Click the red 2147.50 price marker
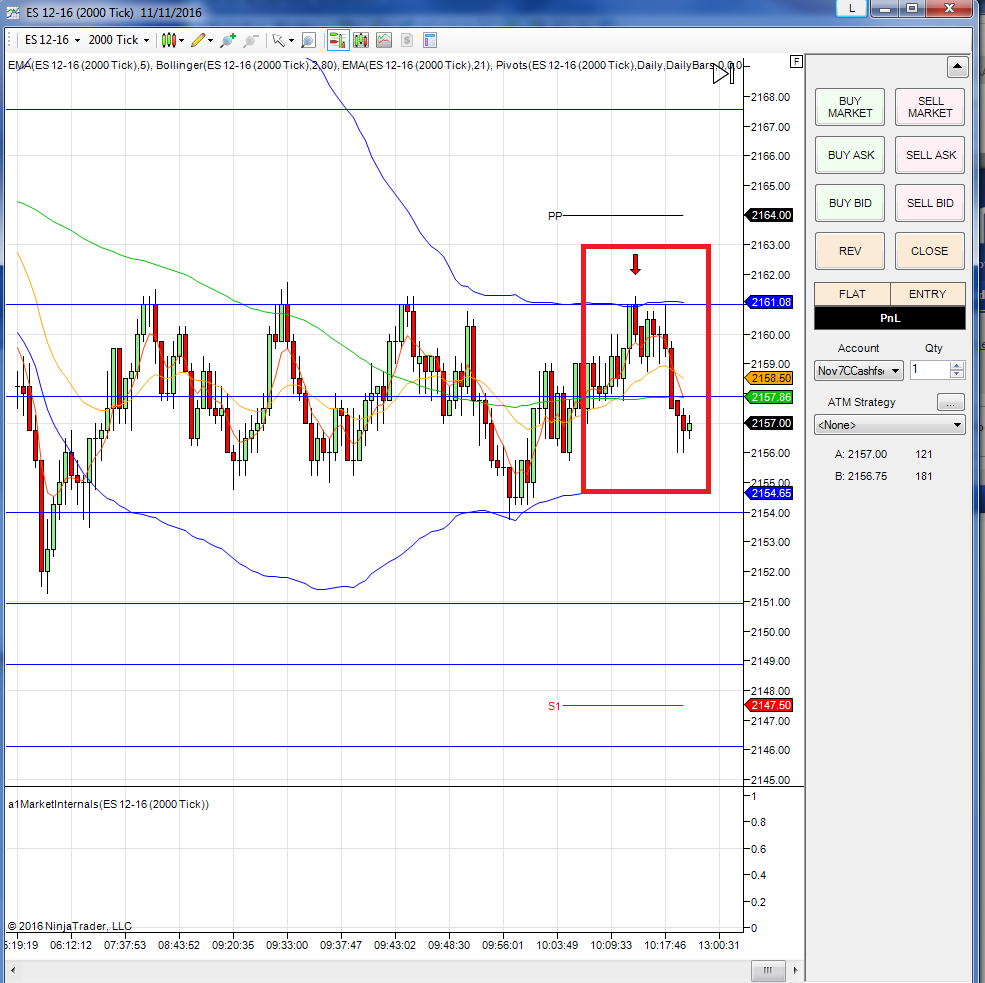The height and width of the screenshot is (983, 985). click(769, 705)
